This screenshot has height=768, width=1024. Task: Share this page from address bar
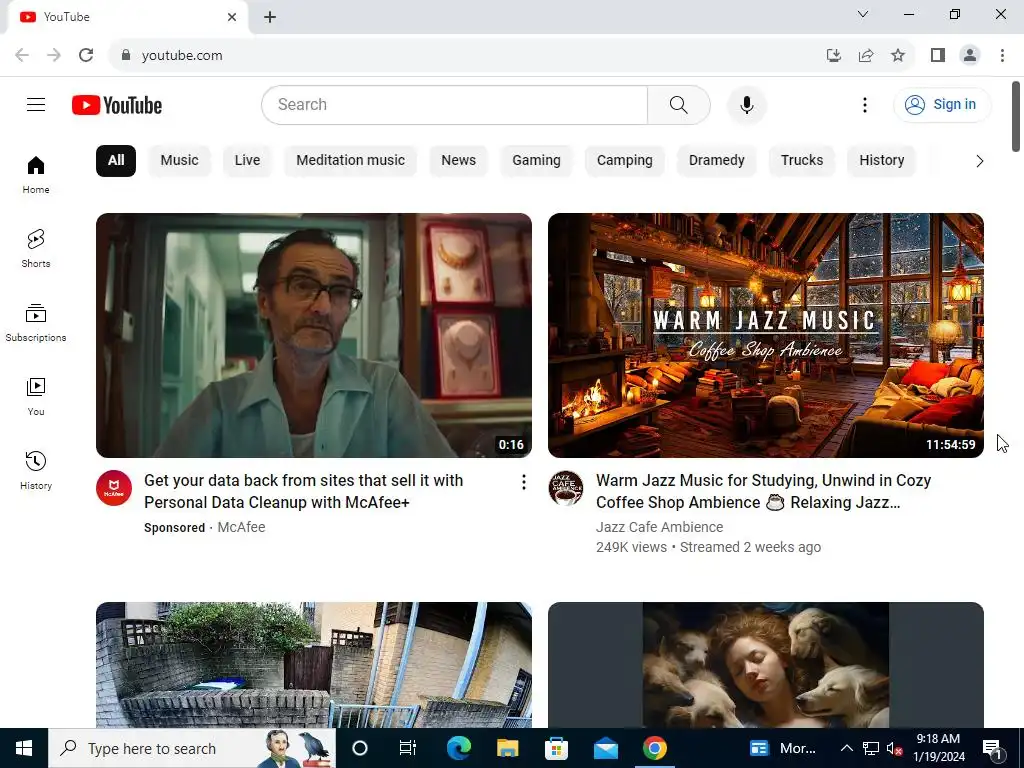(866, 55)
